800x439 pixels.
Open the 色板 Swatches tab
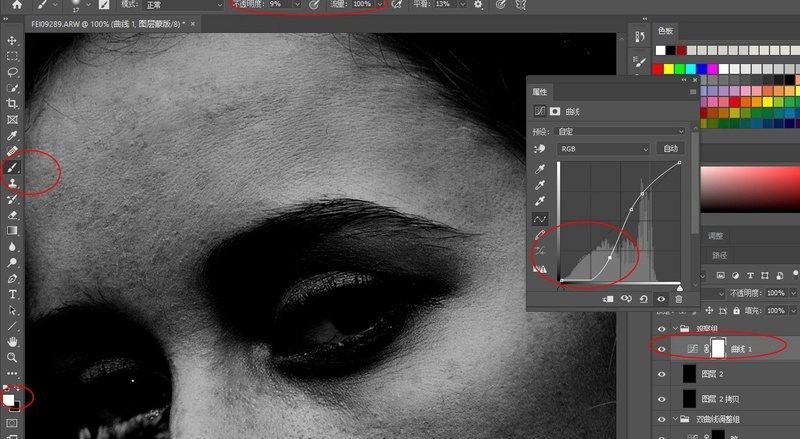(665, 31)
